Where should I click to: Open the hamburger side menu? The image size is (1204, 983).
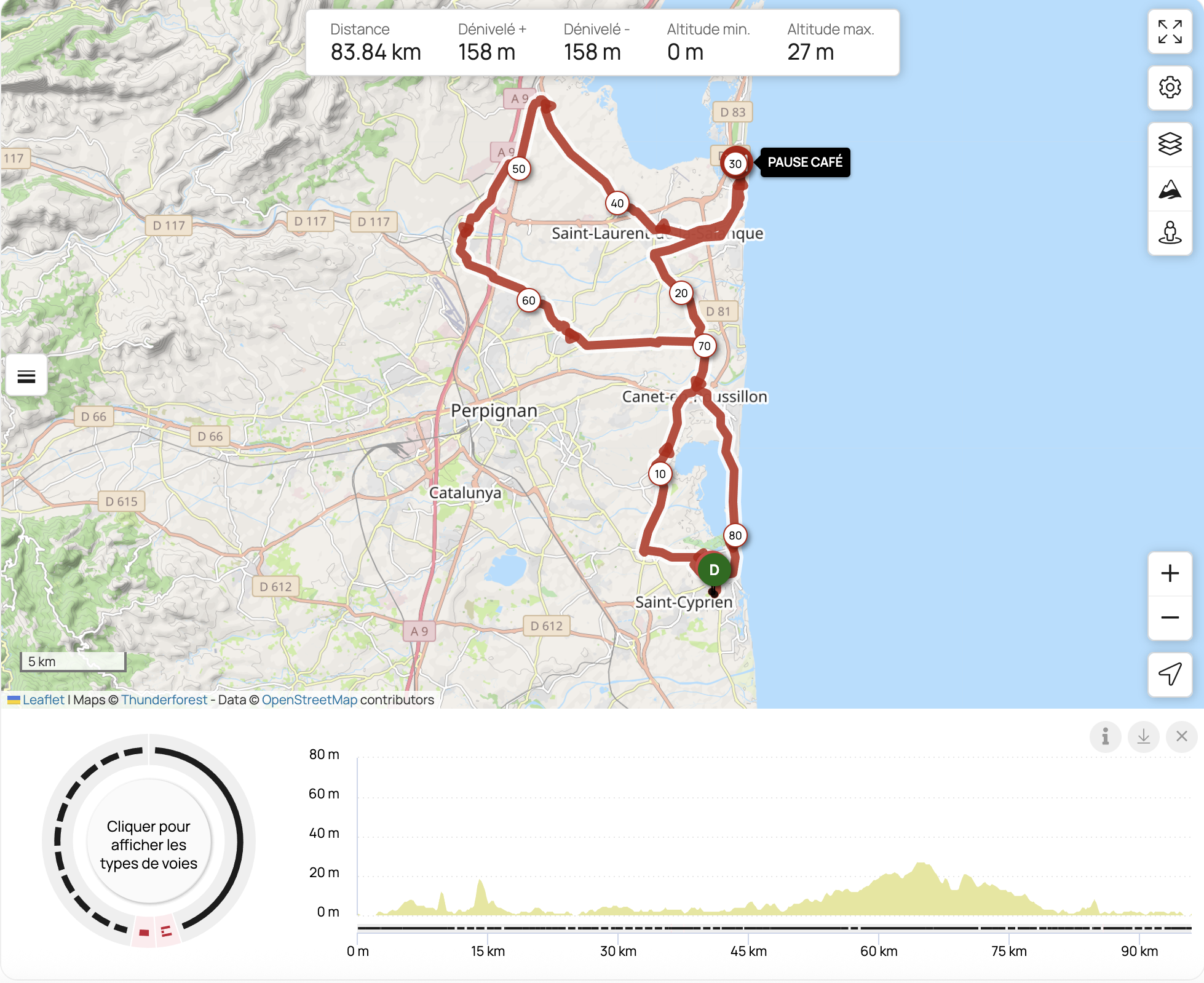(26, 376)
